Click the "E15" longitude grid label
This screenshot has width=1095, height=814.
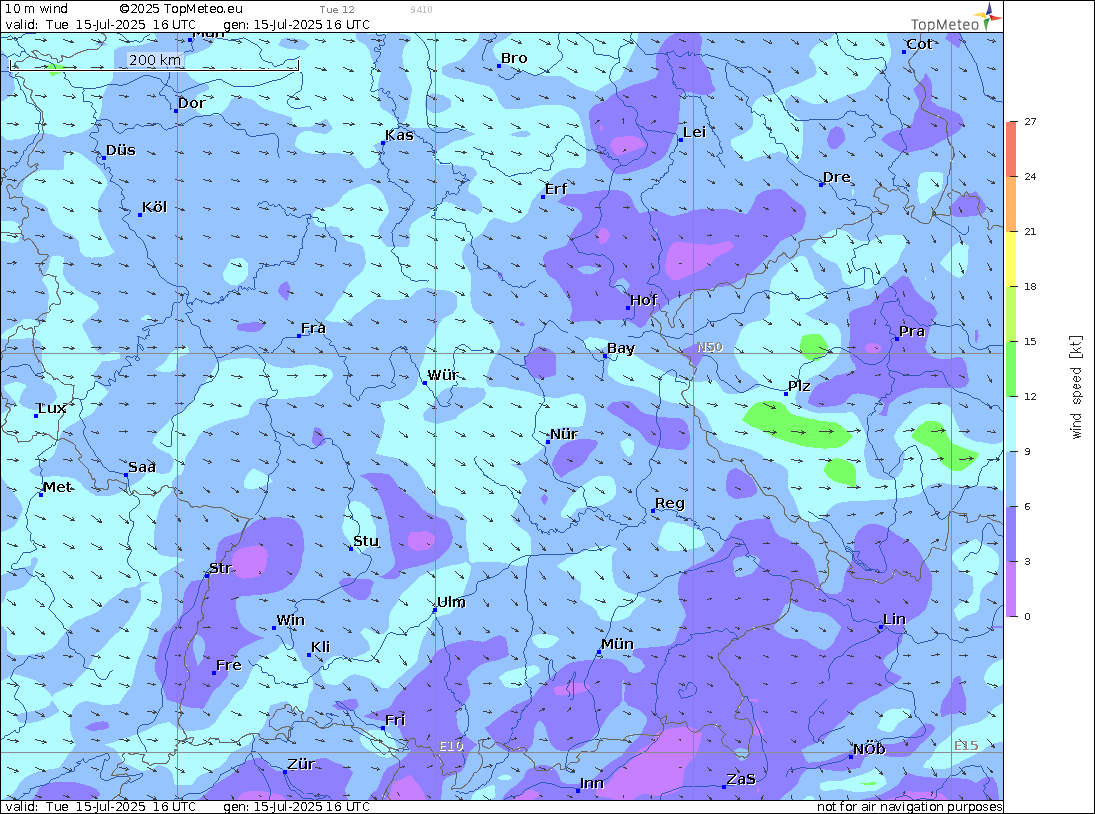966,746
